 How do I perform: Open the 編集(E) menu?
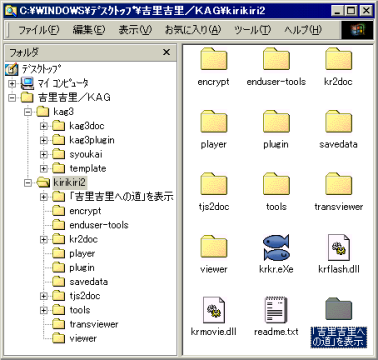(x=89, y=30)
